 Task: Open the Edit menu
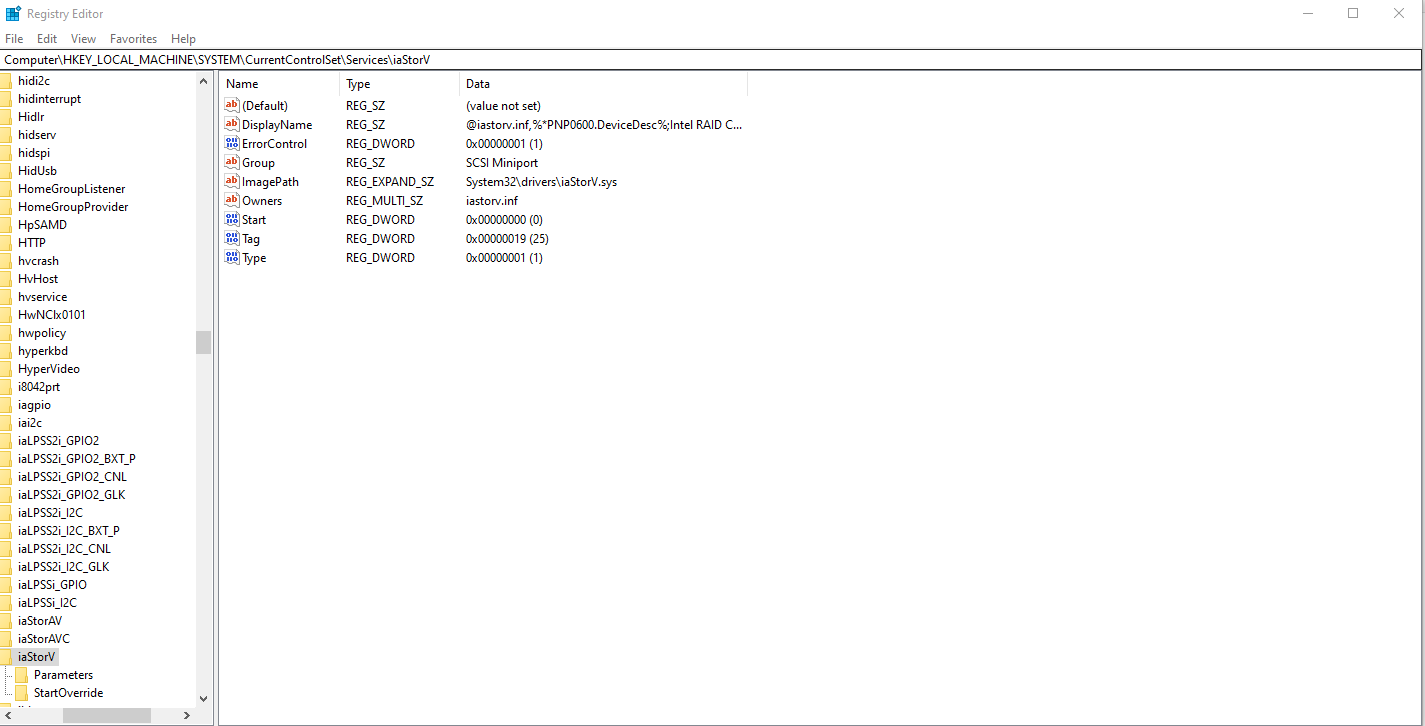click(46, 38)
